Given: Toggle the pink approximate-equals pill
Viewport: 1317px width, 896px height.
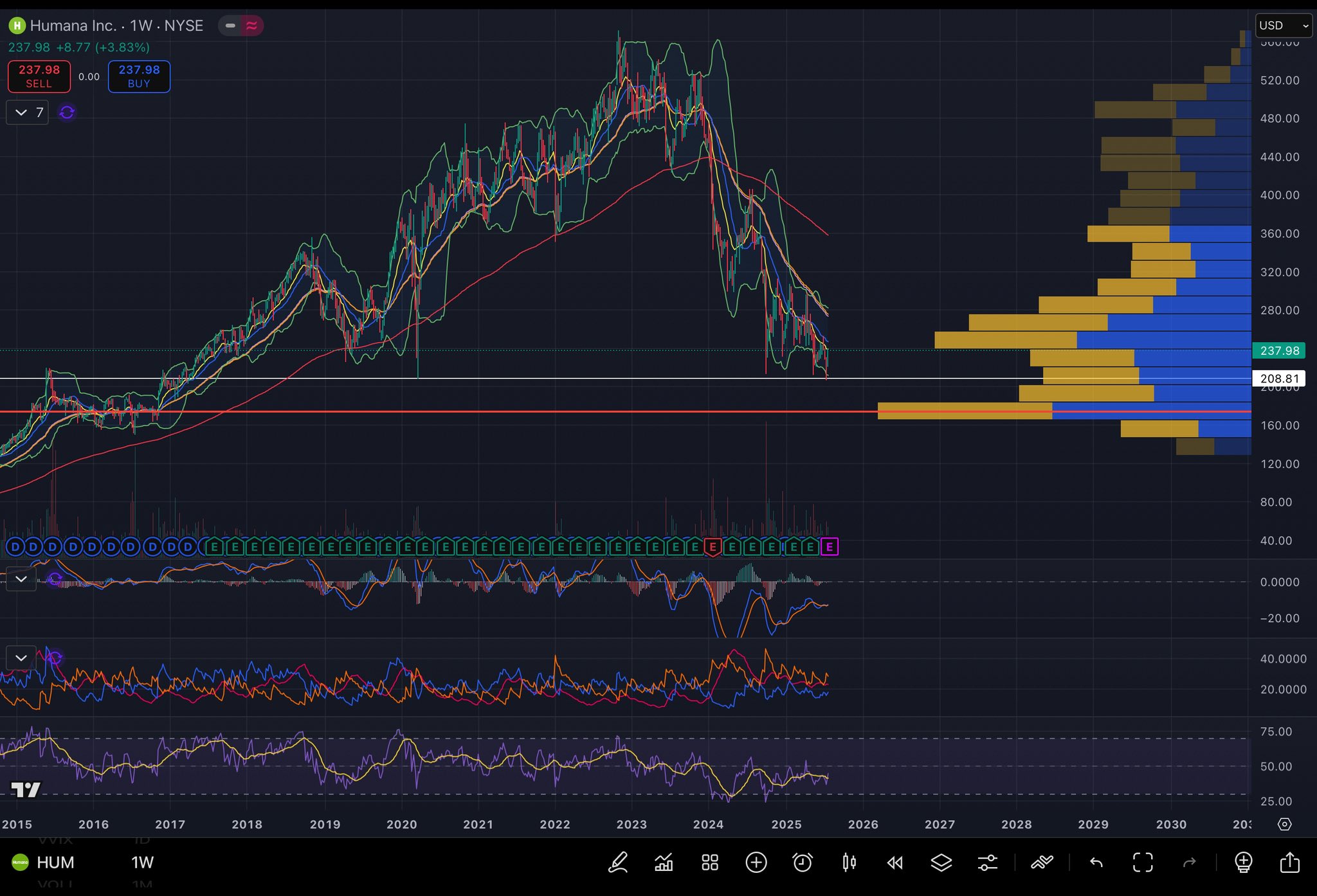Looking at the screenshot, I should tap(251, 26).
